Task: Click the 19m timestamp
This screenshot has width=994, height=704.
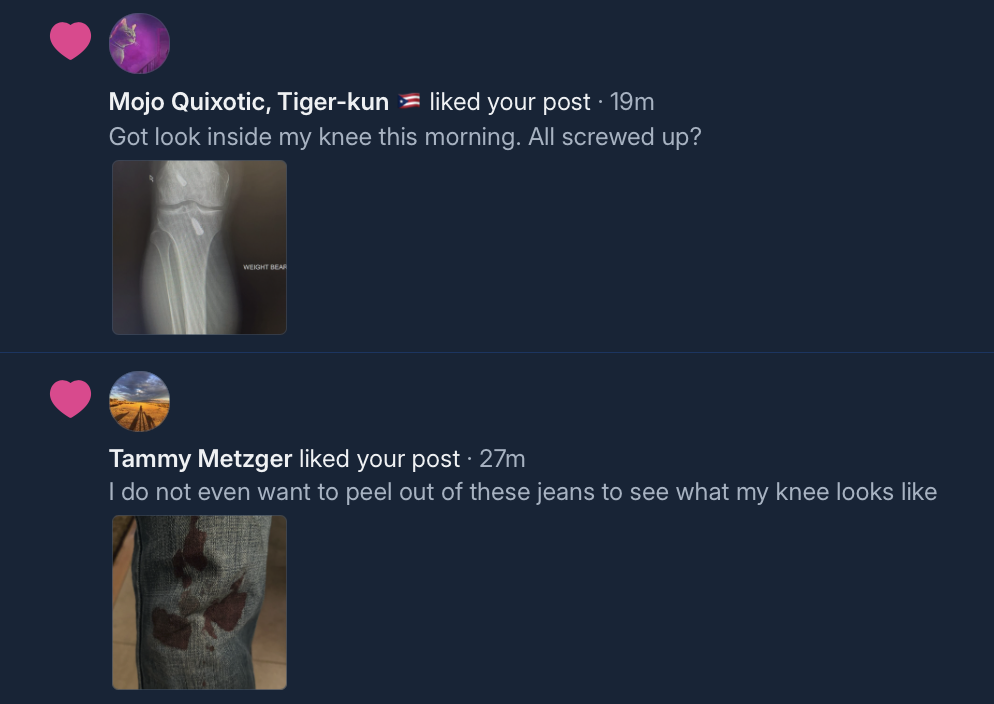Action: pos(632,102)
